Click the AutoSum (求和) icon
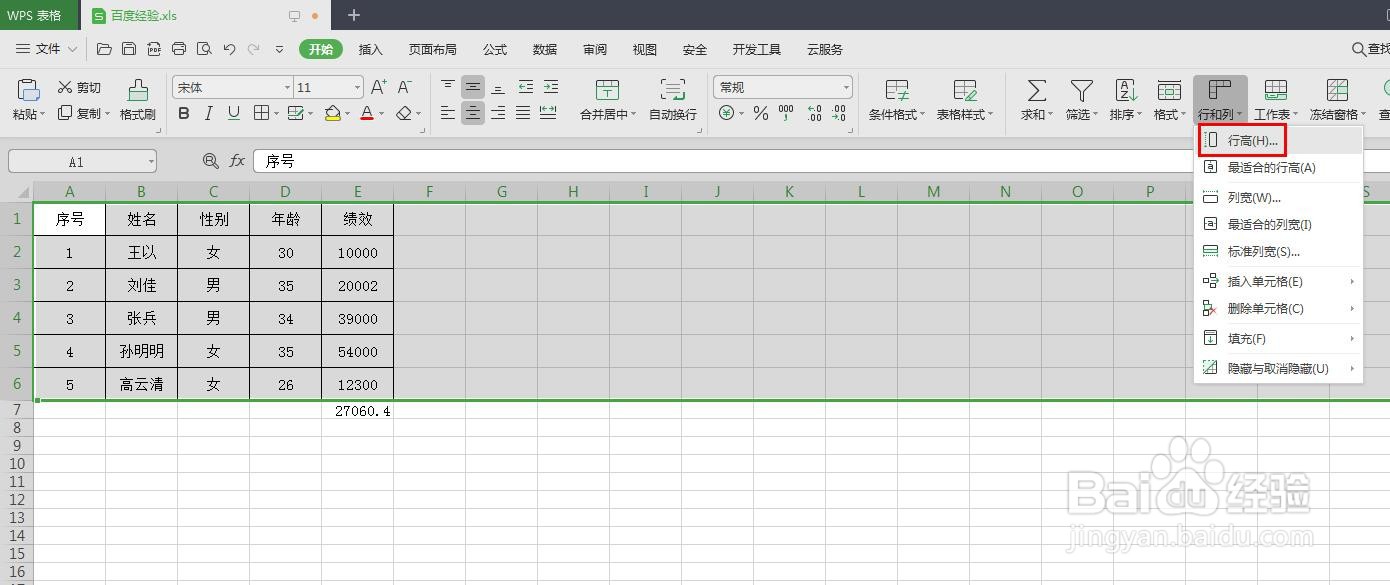The height and width of the screenshot is (585, 1390). click(1035, 98)
